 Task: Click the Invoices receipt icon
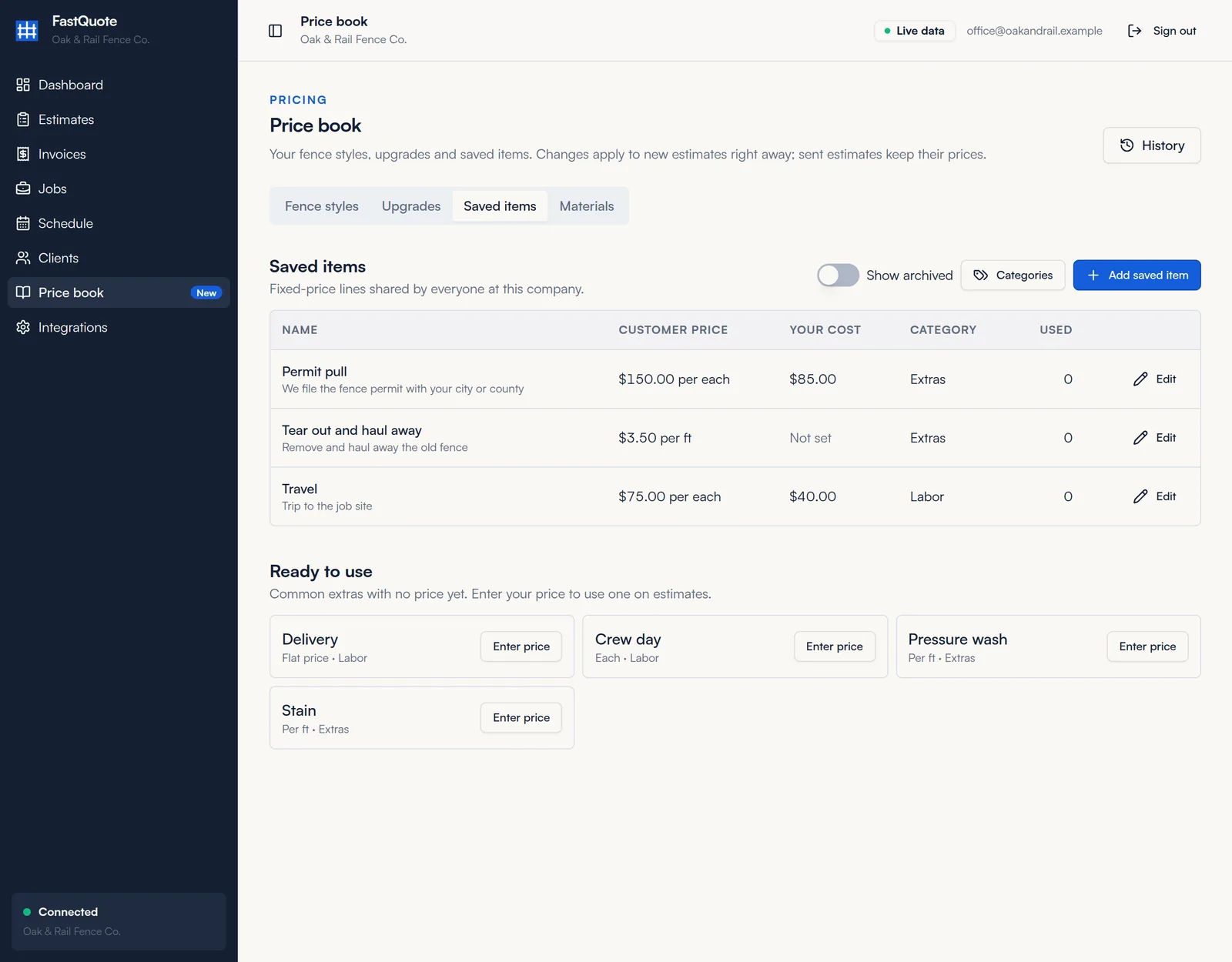click(x=23, y=154)
